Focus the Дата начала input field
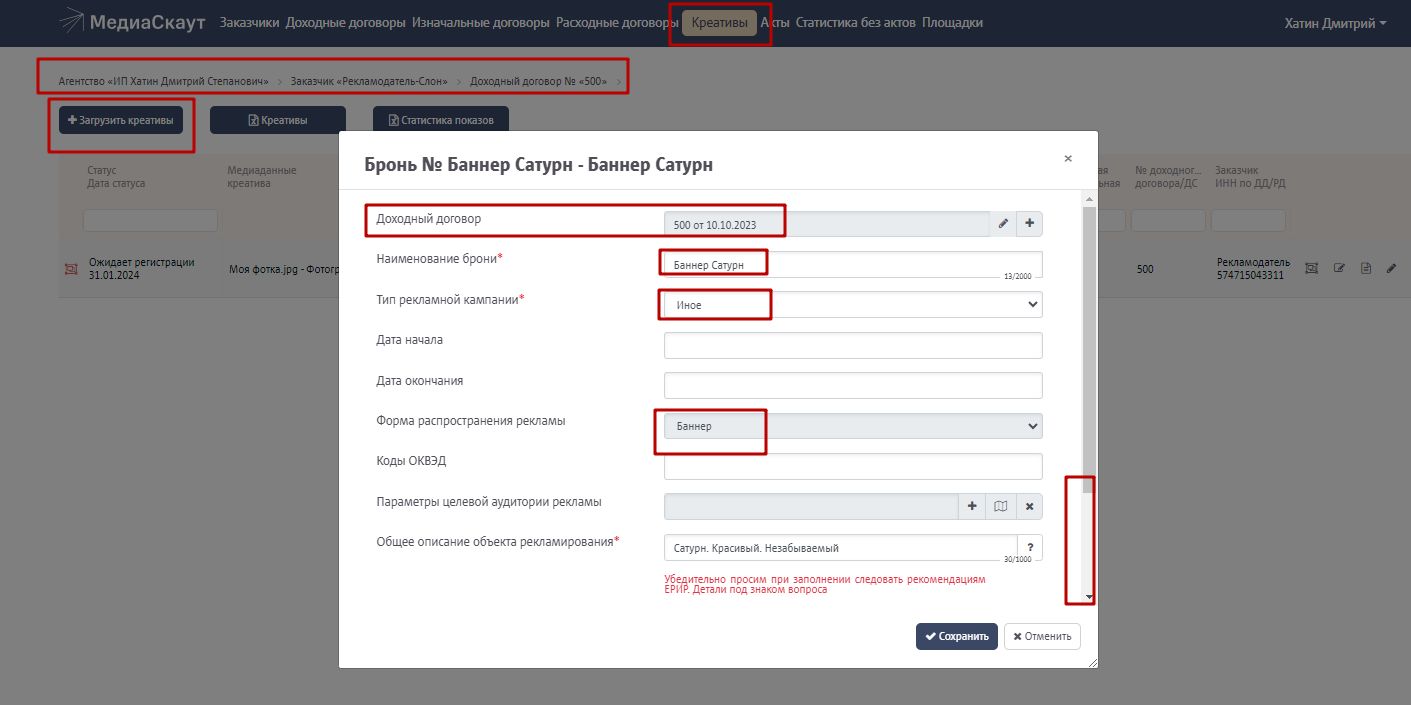The image size is (1411, 705). (x=852, y=345)
